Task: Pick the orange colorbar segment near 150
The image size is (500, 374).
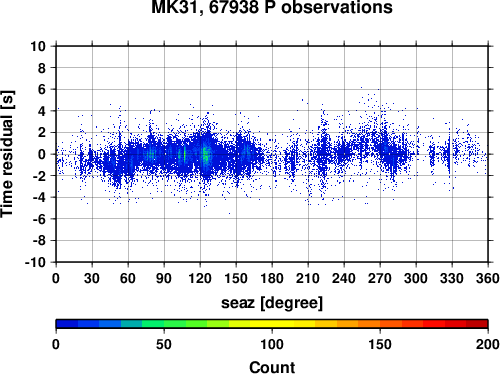Action: pos(380,324)
